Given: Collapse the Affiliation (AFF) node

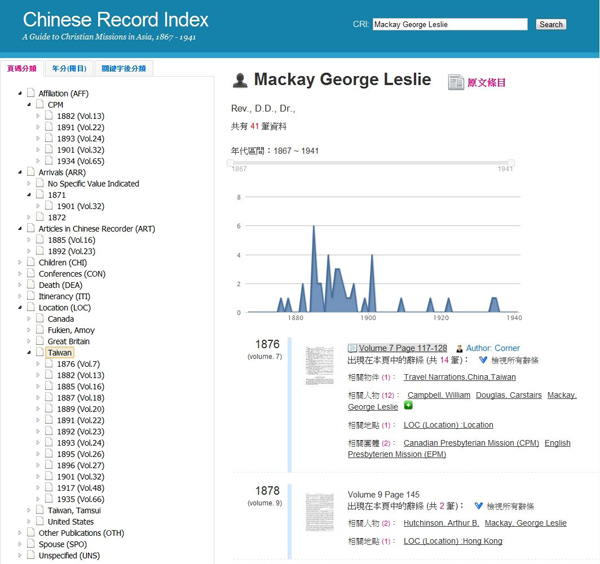Looking at the screenshot, I should 19,93.
